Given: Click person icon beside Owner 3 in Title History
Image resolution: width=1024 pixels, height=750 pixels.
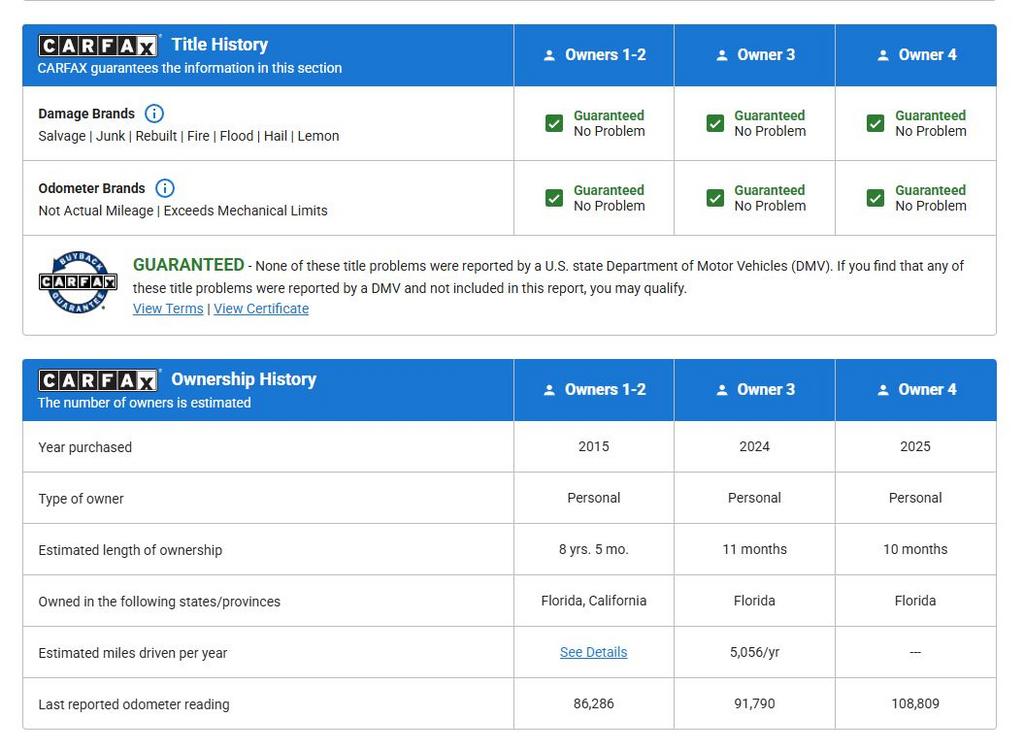Looking at the screenshot, I should (x=722, y=56).
